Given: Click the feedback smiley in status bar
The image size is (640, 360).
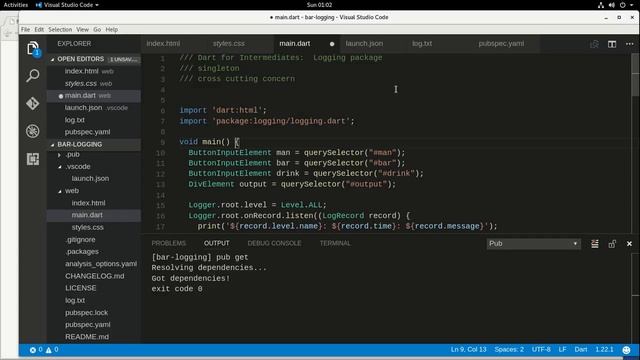Looking at the screenshot, I should coord(626,350).
